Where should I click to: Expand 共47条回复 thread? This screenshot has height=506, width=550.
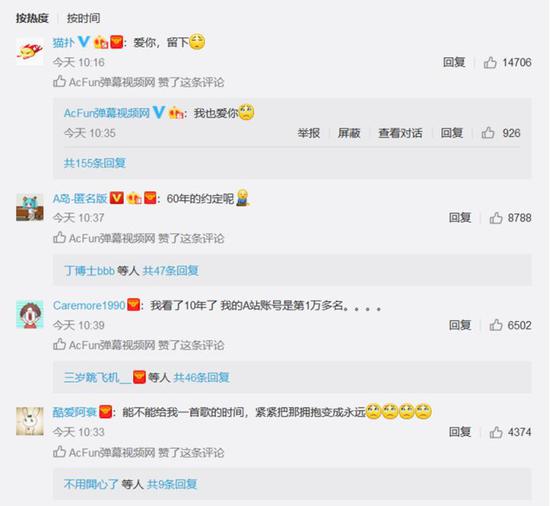click(x=171, y=270)
